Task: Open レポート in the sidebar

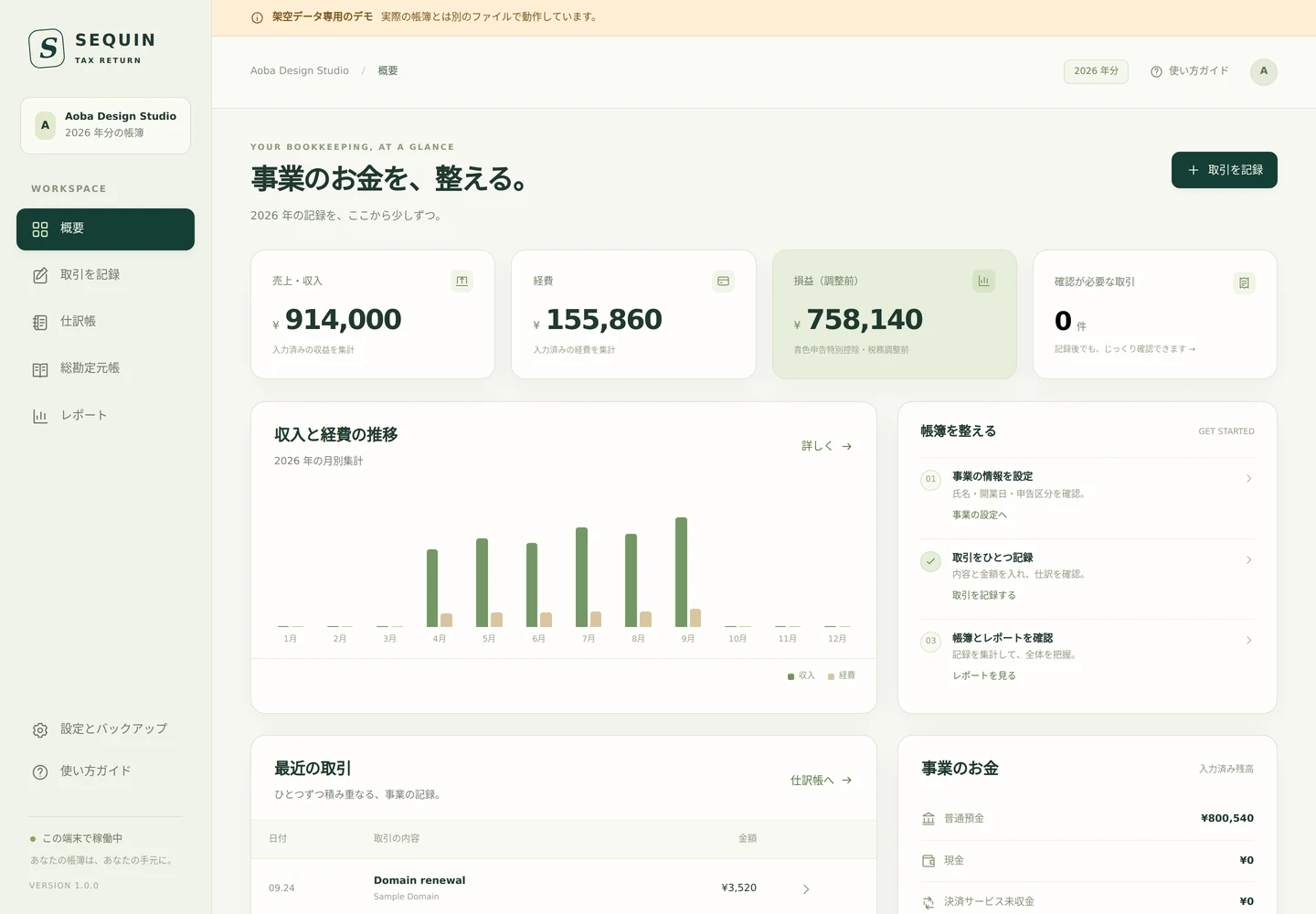Action: tap(105, 416)
